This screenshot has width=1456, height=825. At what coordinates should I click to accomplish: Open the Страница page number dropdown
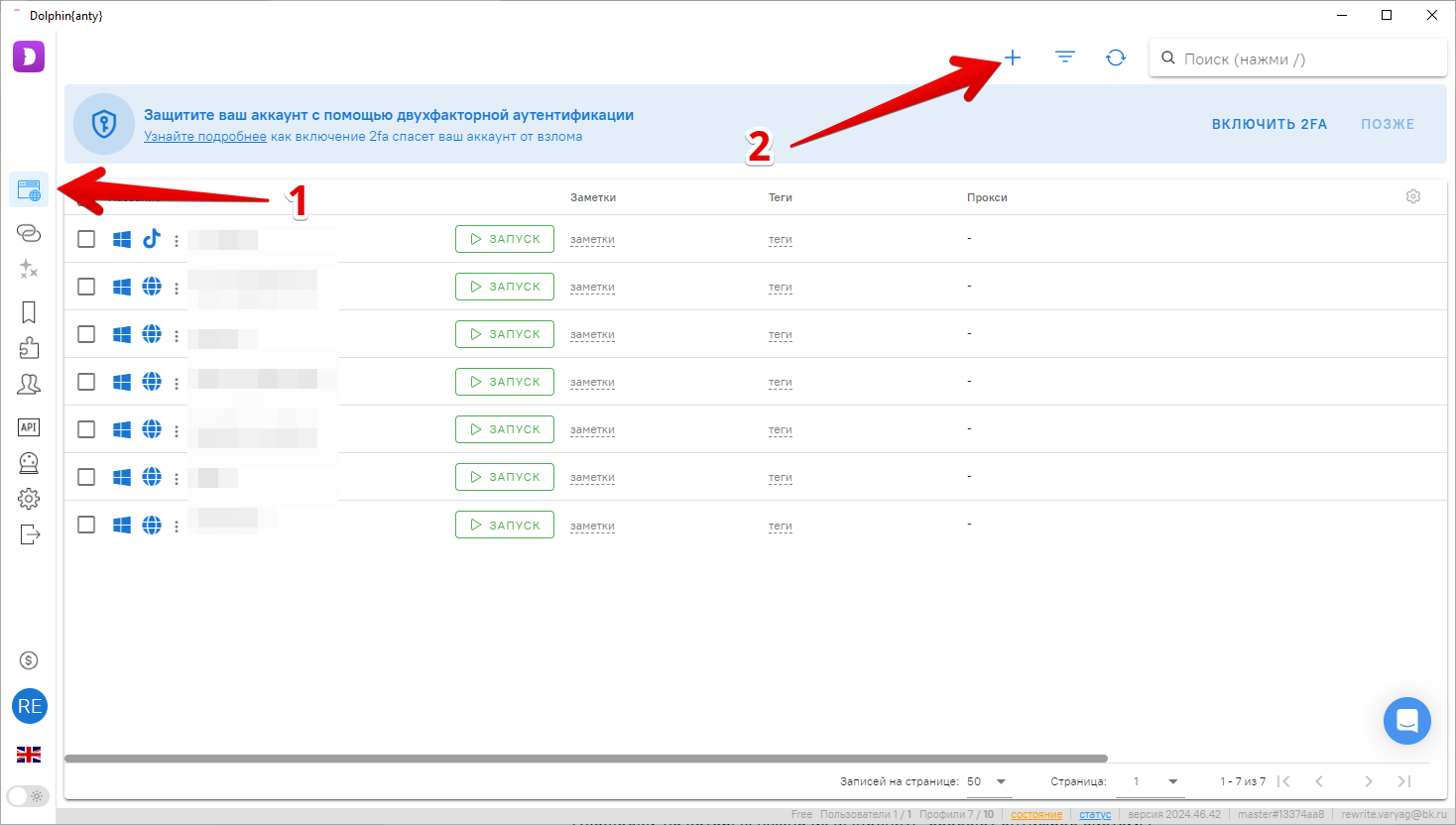[x=1151, y=781]
